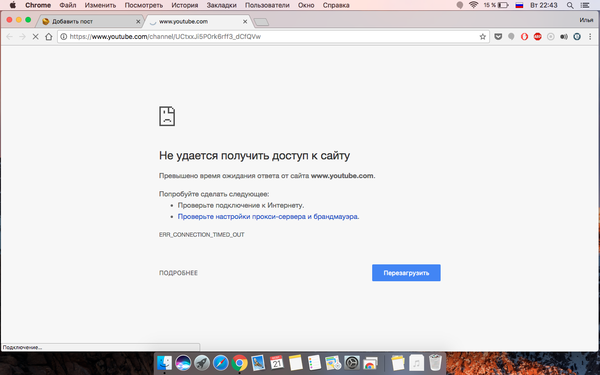Open the Apple menu
Viewport: 600px width, 375px height.
pyautogui.click(x=13, y=5)
